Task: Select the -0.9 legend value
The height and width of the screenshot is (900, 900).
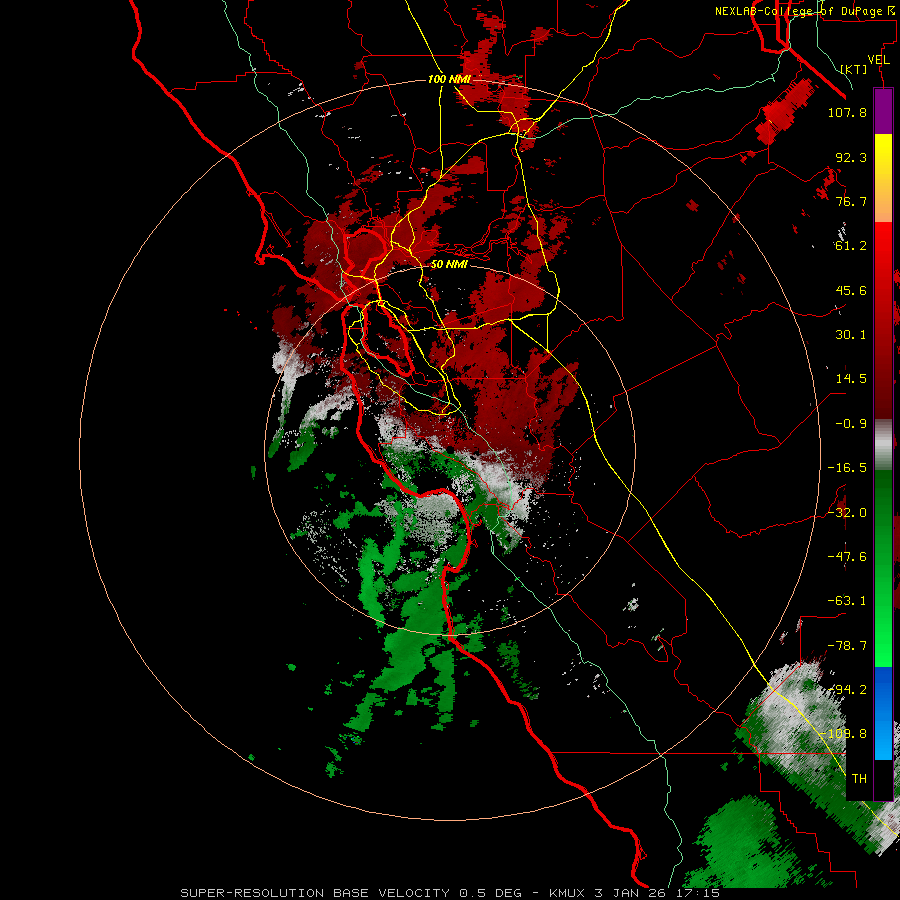Action: click(851, 424)
